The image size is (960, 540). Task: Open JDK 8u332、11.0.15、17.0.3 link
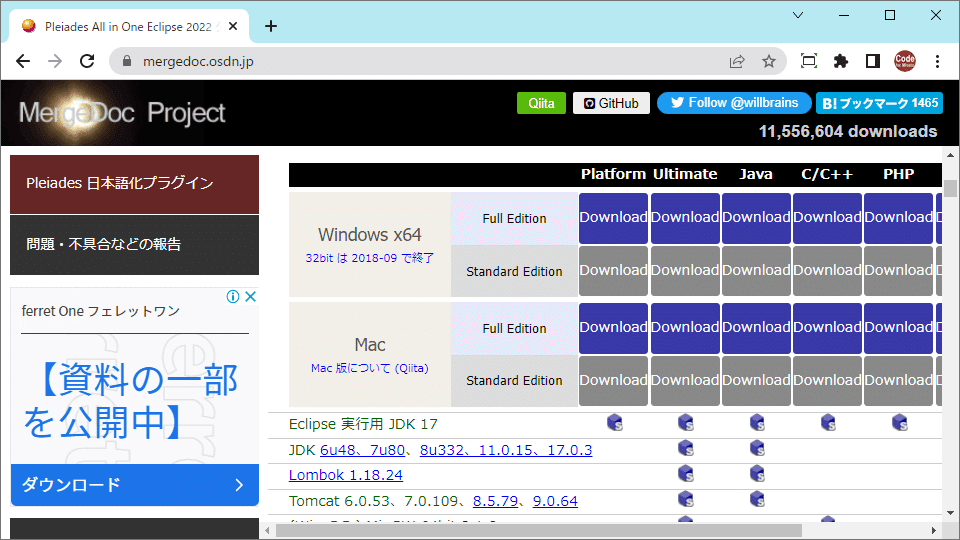click(506, 451)
